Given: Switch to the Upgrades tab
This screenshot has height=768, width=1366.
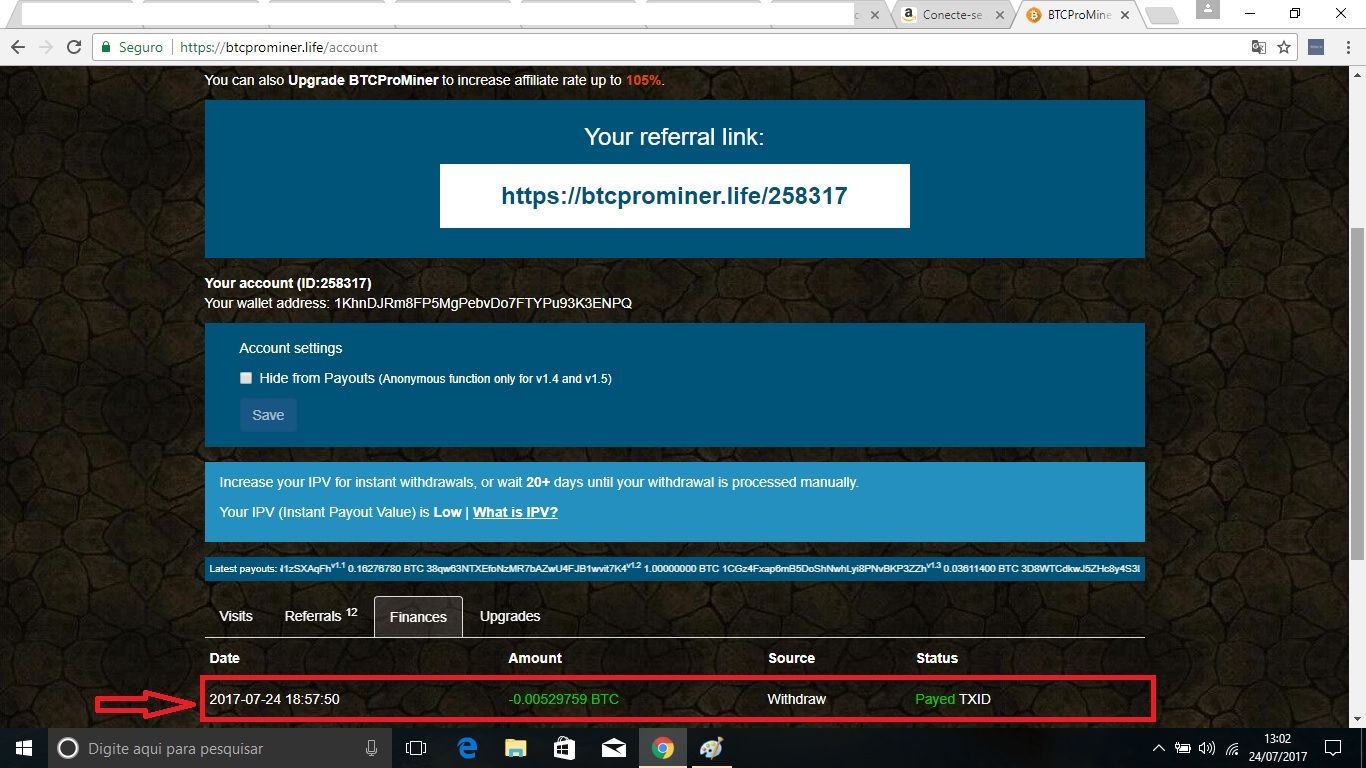Looking at the screenshot, I should 510,616.
